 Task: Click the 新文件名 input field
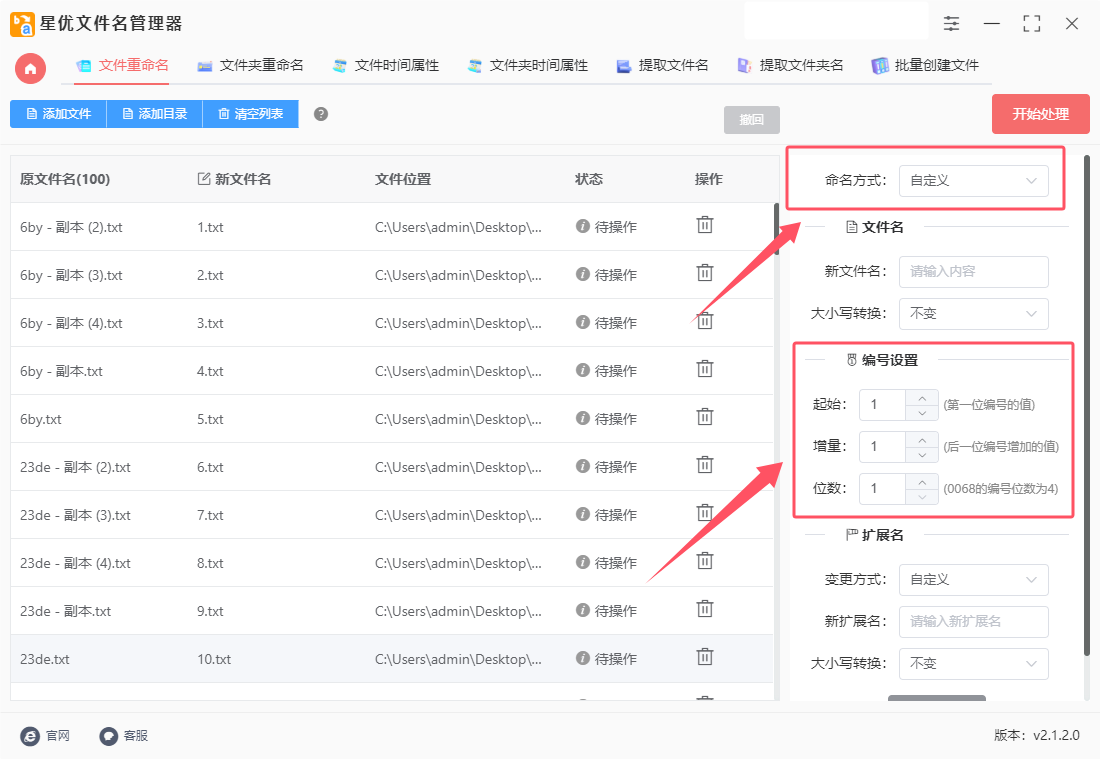pos(973,272)
